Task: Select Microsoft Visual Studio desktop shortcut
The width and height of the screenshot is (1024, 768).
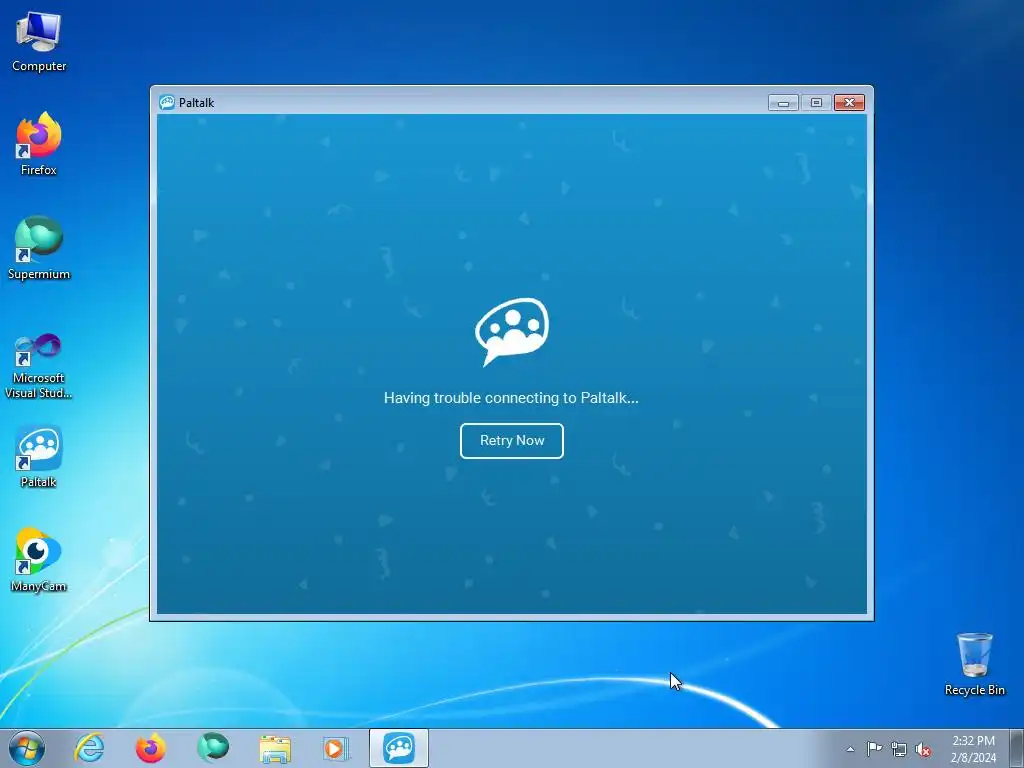Action: point(39,366)
